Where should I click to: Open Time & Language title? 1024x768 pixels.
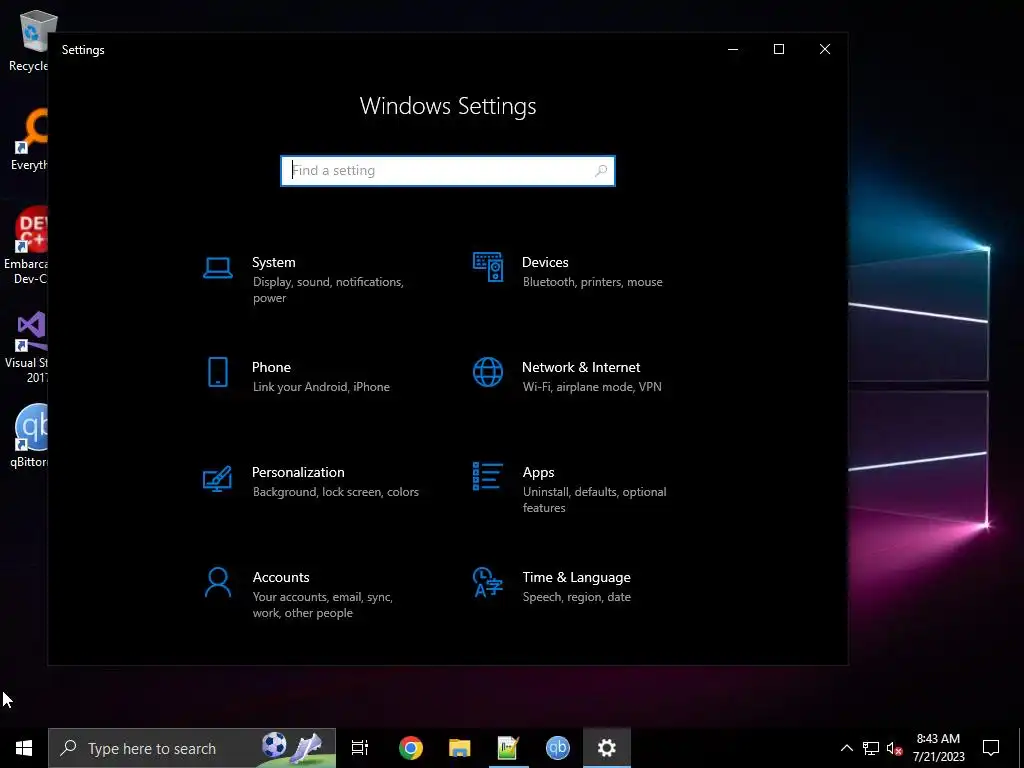[x=577, y=577]
